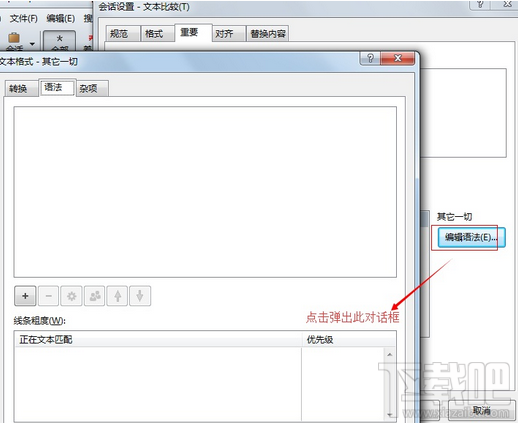This screenshot has width=518, height=423.
Task: Click the up arrow of the match list scrollbar
Action: point(390,355)
